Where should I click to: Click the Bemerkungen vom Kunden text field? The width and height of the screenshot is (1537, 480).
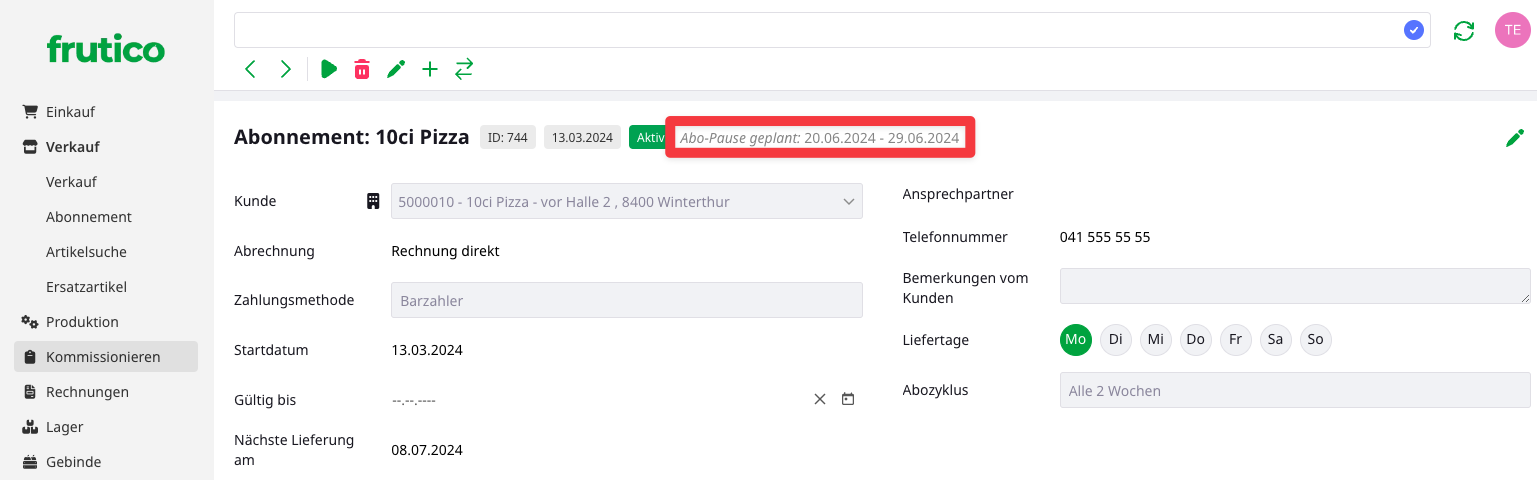(x=1294, y=286)
